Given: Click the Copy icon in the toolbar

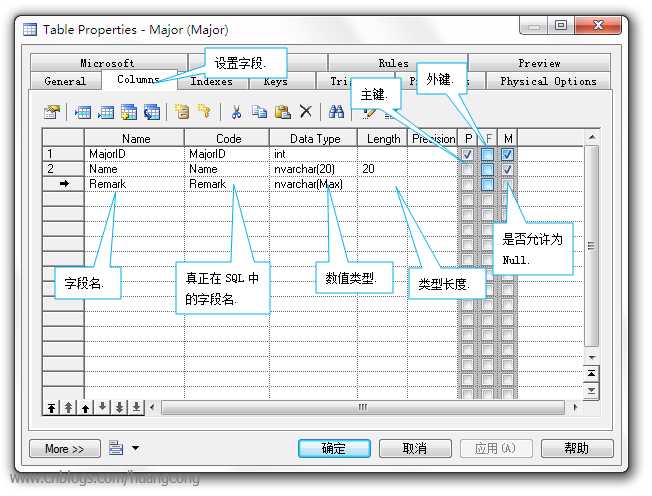Looking at the screenshot, I should click(x=259, y=112).
